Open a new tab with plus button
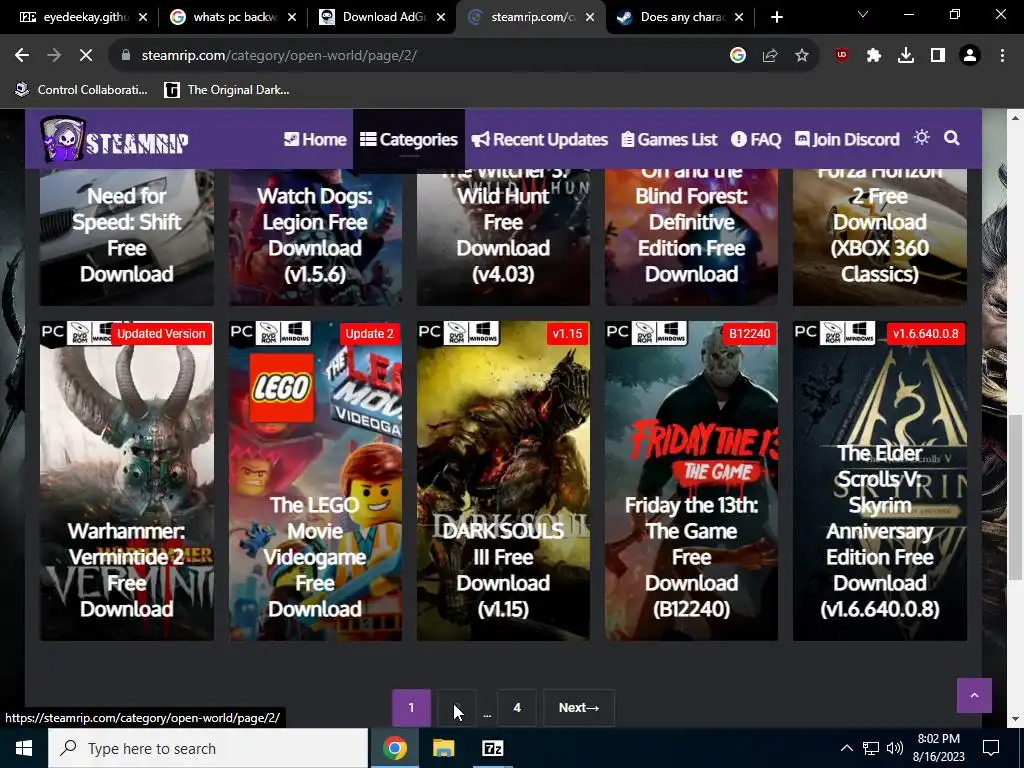 pyautogui.click(x=776, y=17)
